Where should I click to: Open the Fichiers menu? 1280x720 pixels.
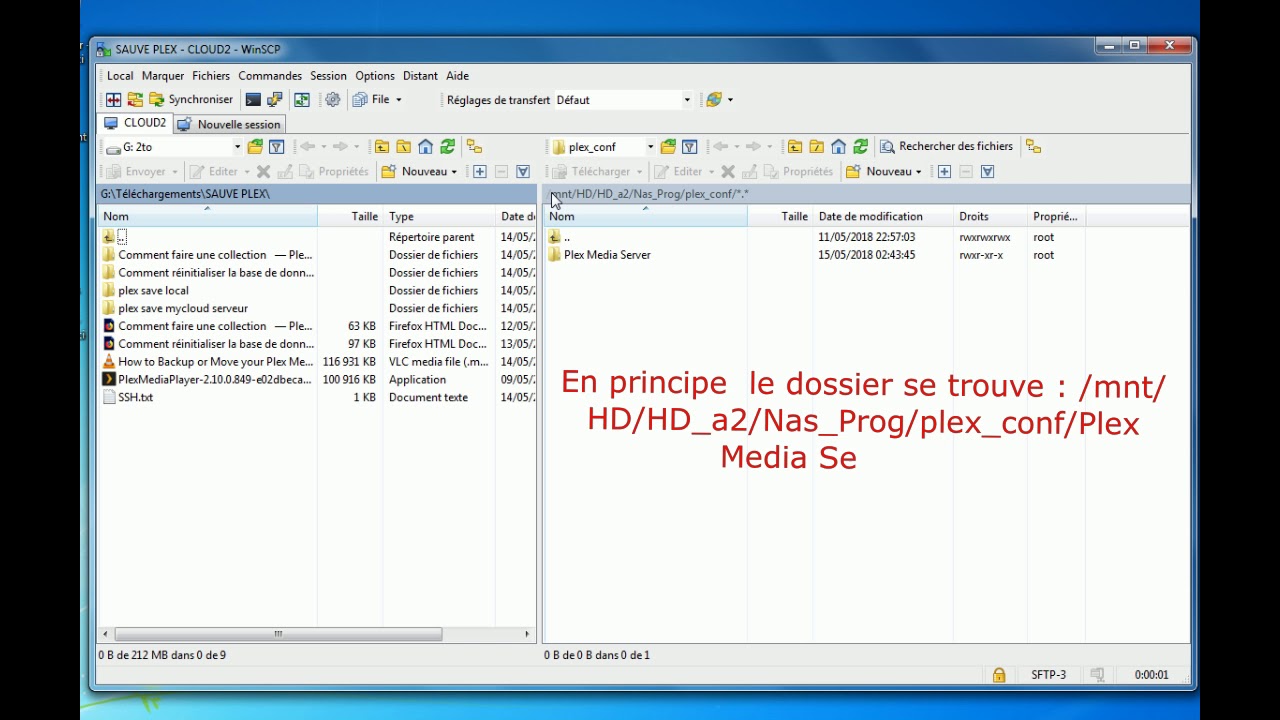point(211,76)
